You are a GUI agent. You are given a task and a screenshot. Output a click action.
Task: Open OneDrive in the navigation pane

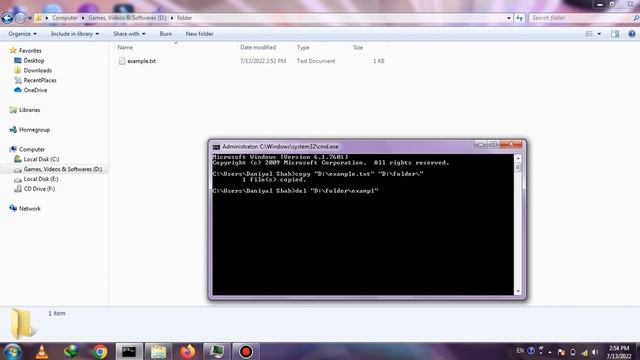coord(35,90)
